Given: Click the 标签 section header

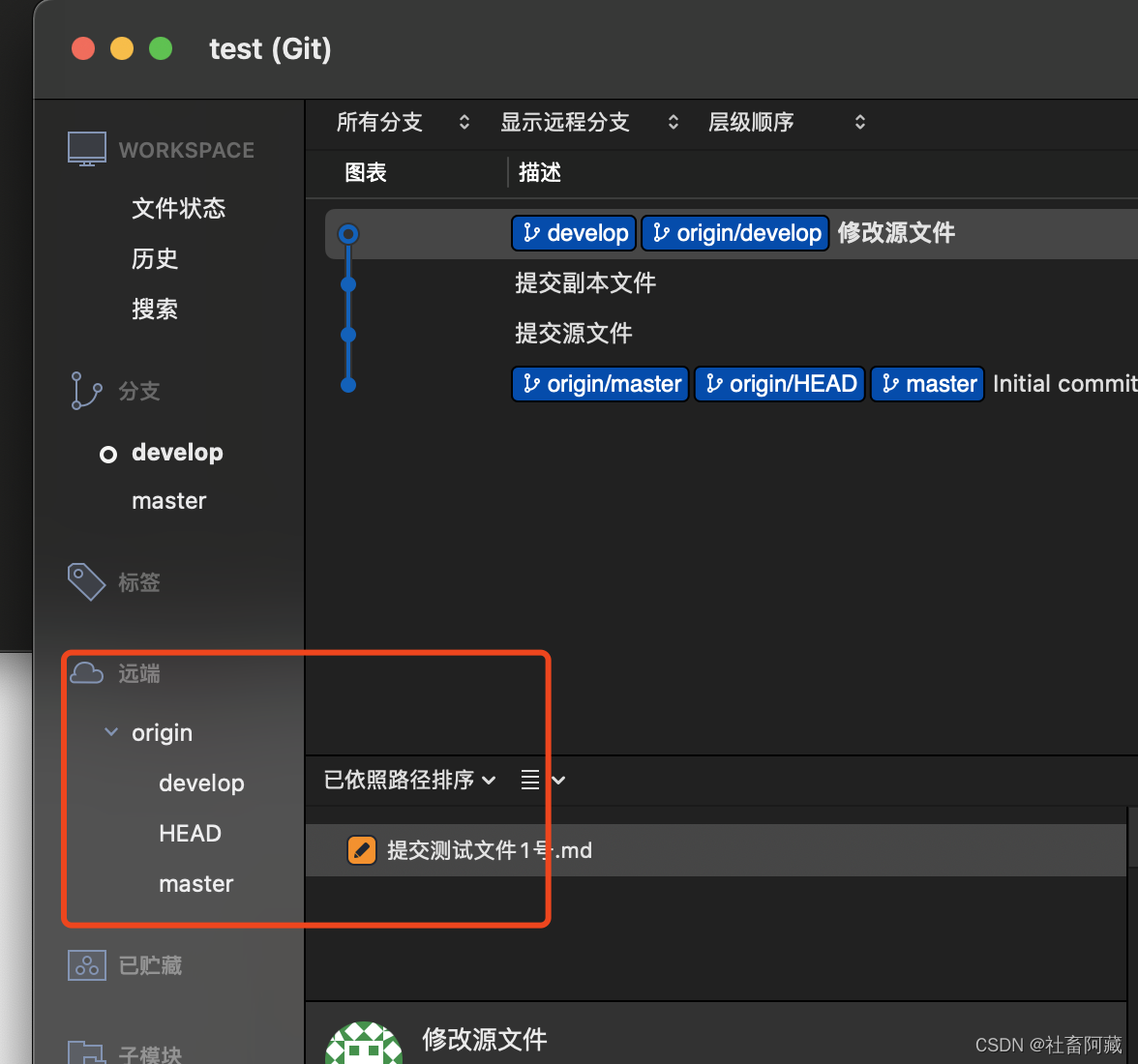Looking at the screenshot, I should click(x=138, y=582).
